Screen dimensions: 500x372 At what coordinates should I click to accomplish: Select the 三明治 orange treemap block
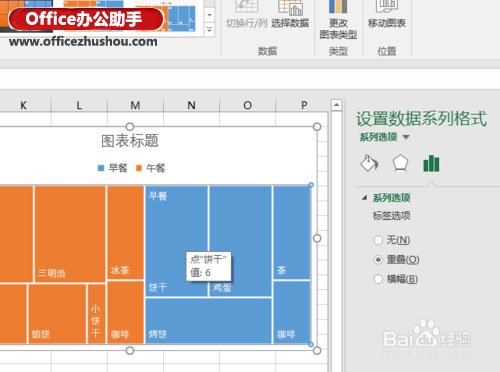[70, 233]
